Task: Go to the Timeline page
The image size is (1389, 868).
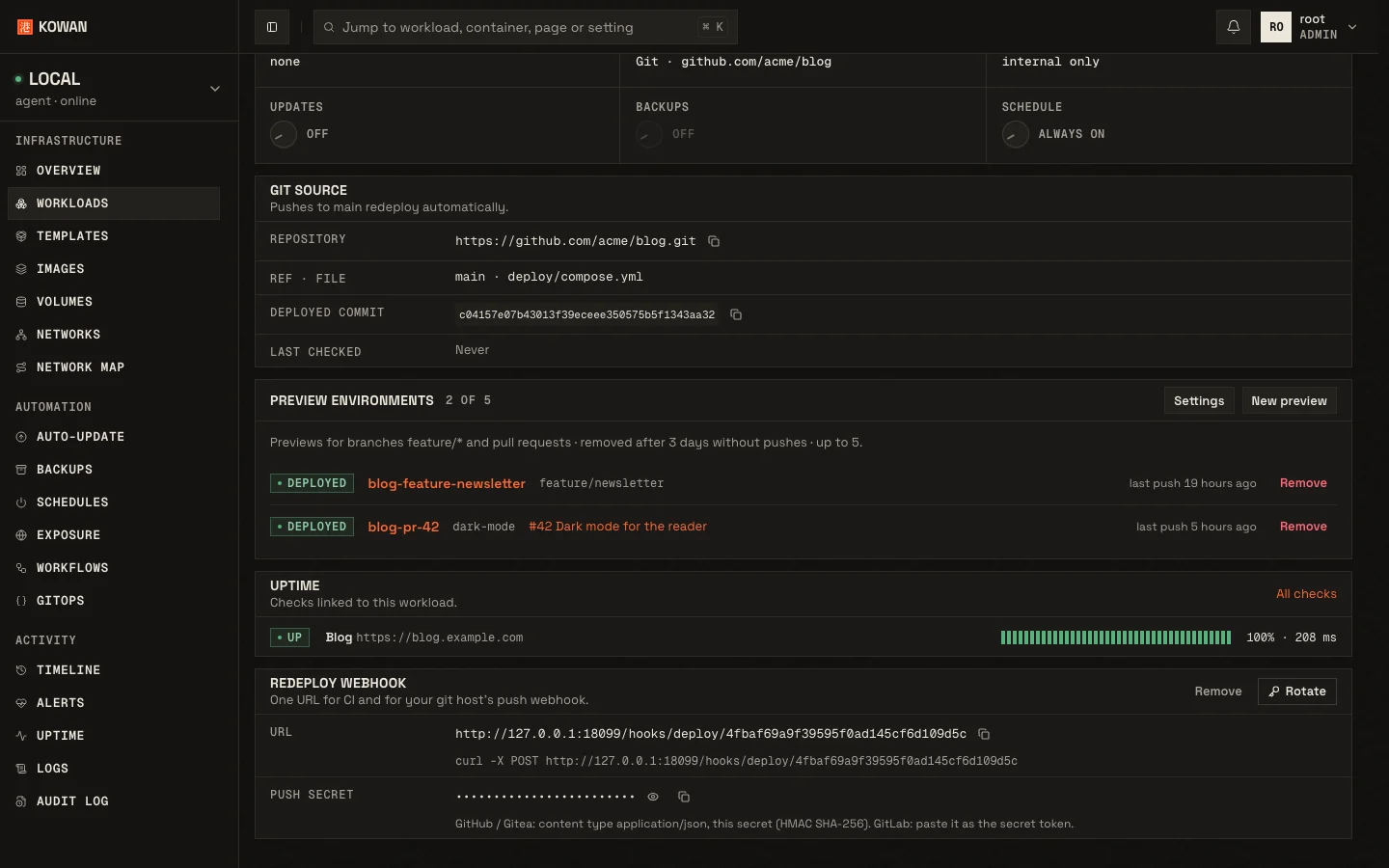Action: (x=114, y=670)
